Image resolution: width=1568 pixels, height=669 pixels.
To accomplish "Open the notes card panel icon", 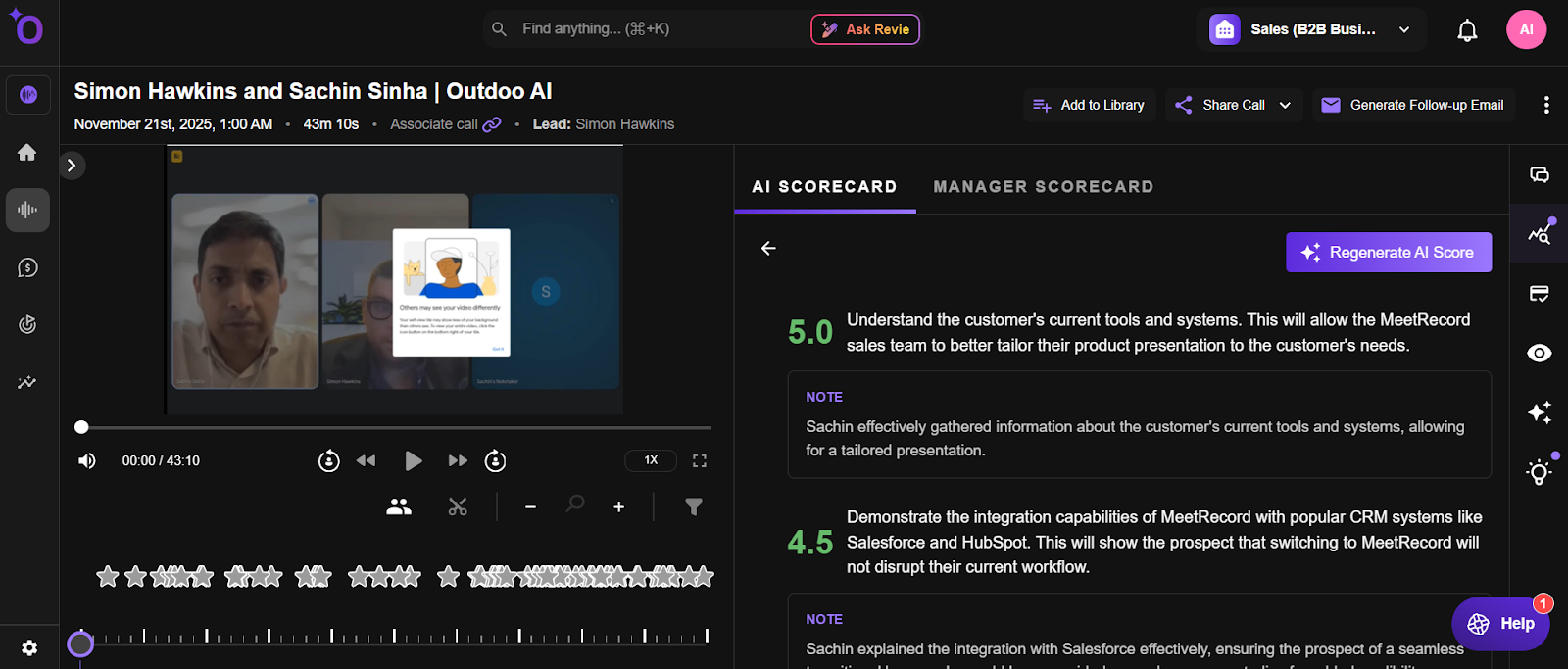I will [1540, 294].
